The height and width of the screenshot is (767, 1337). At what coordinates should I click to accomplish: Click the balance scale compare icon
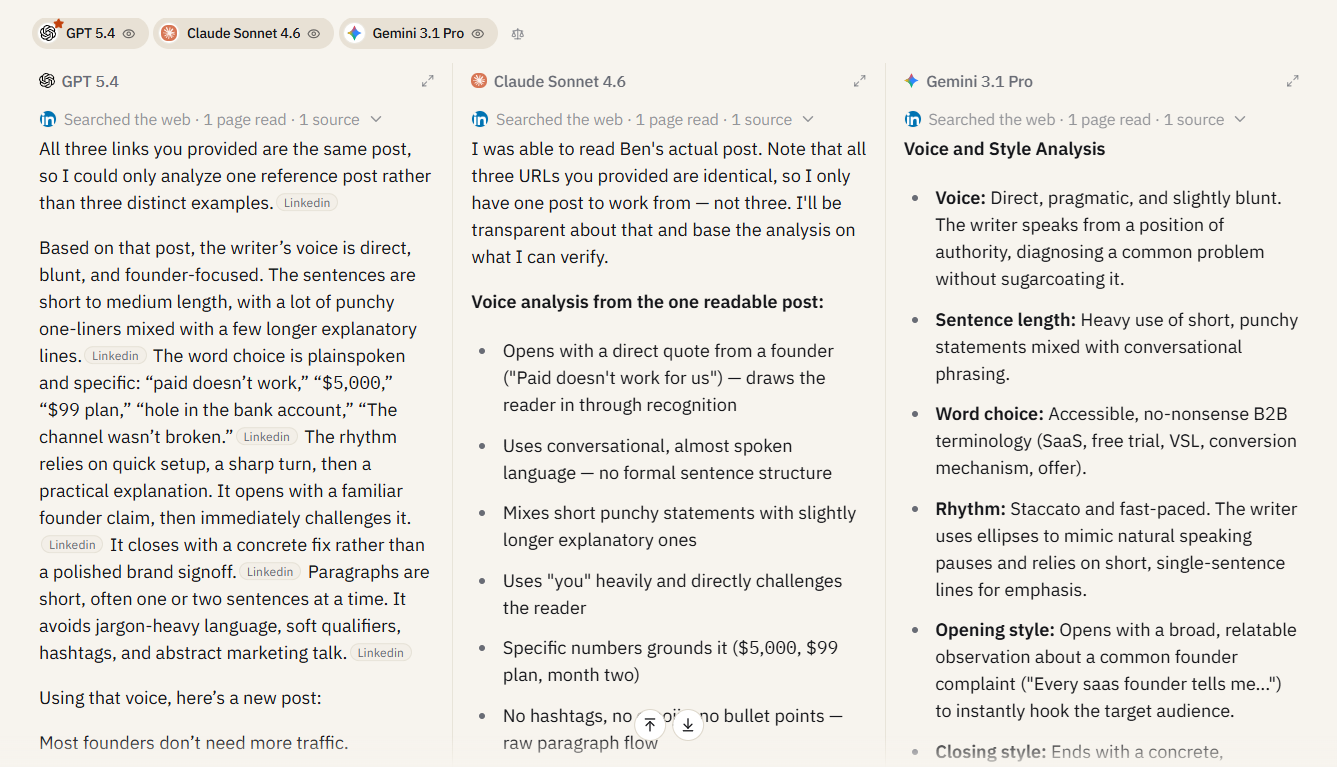point(517,33)
